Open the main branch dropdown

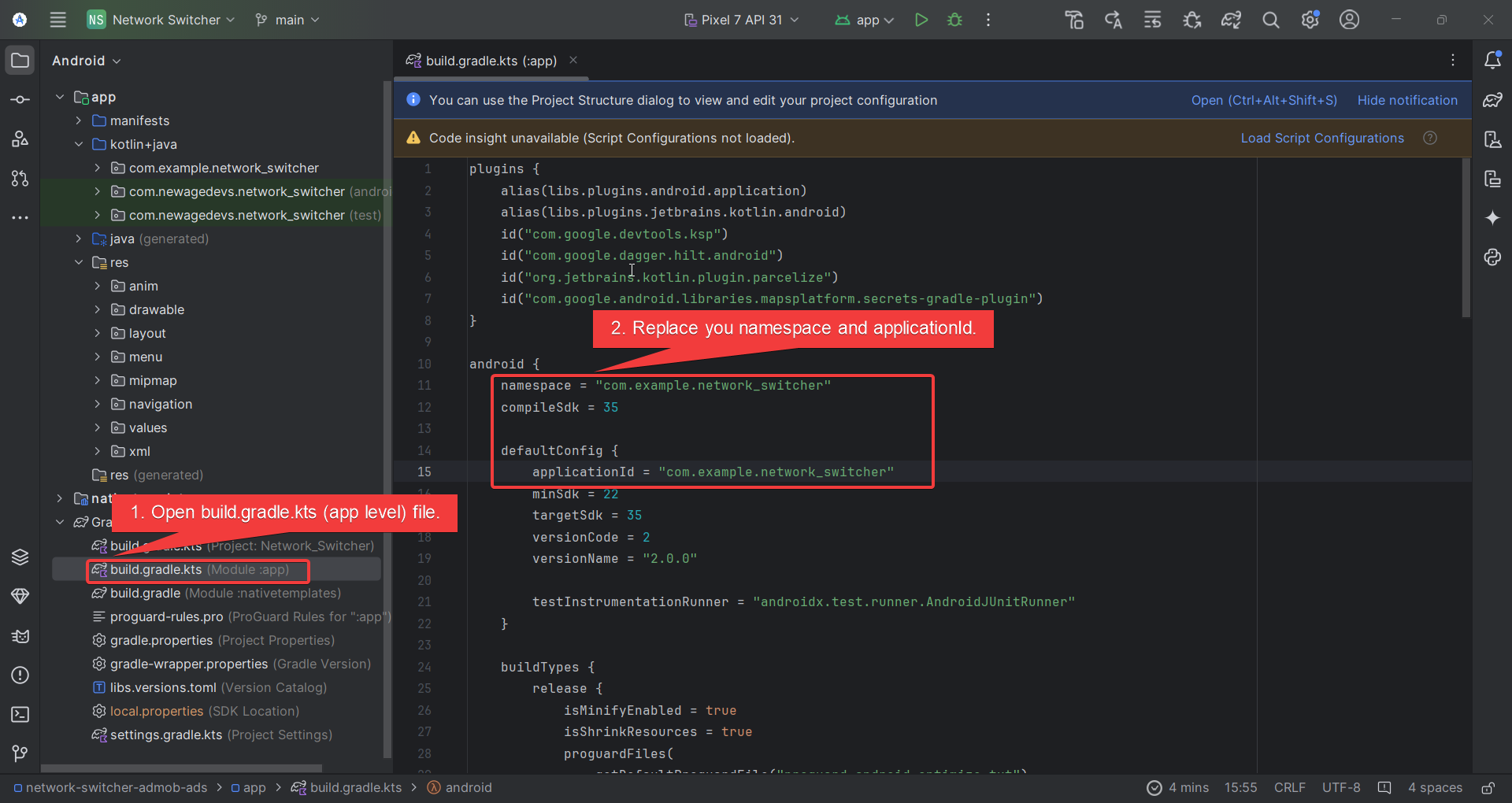pos(286,20)
